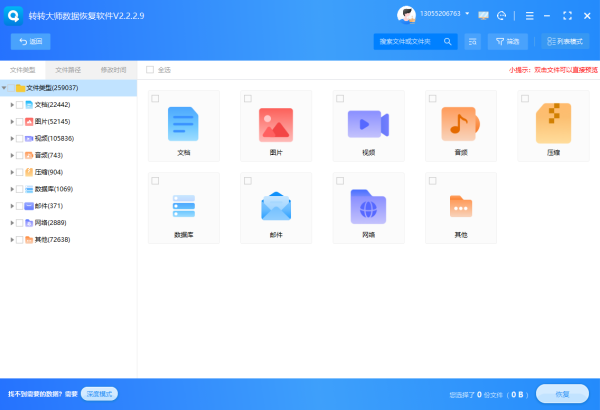The width and height of the screenshot is (600, 410).
Task: Click the customer service headset icon
Action: tap(501, 15)
